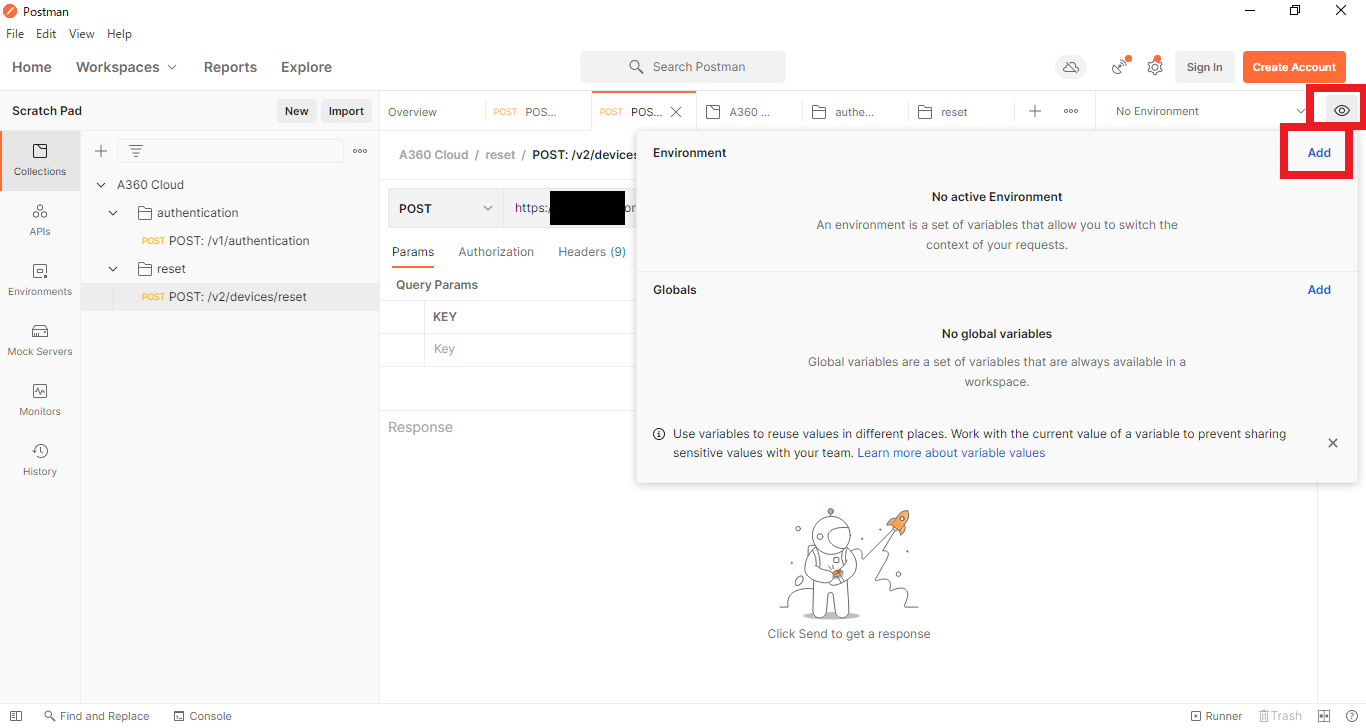Switch to the authe... folder tab
The width and height of the screenshot is (1366, 728).
coord(855,112)
